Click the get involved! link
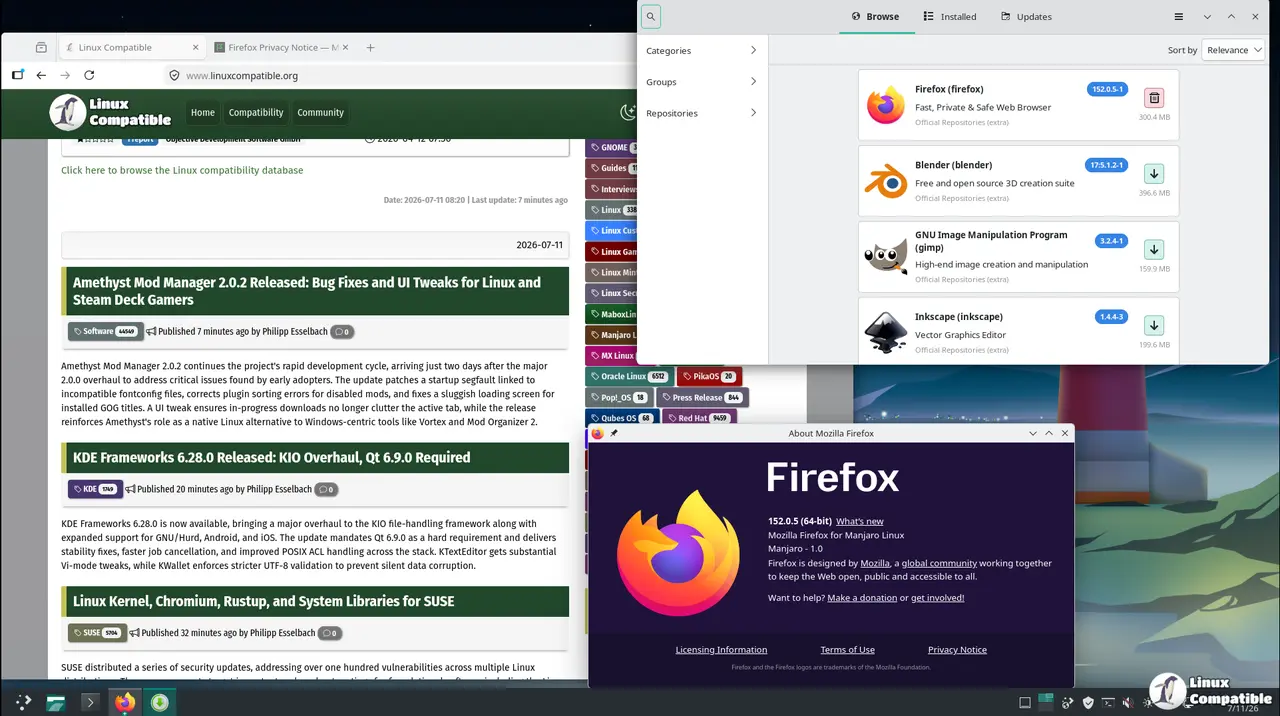Screen dimensions: 1280x716 [x=937, y=598]
